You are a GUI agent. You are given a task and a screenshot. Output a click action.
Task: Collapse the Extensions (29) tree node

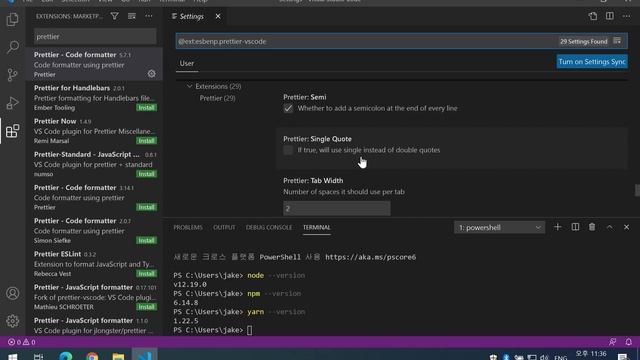[189, 86]
